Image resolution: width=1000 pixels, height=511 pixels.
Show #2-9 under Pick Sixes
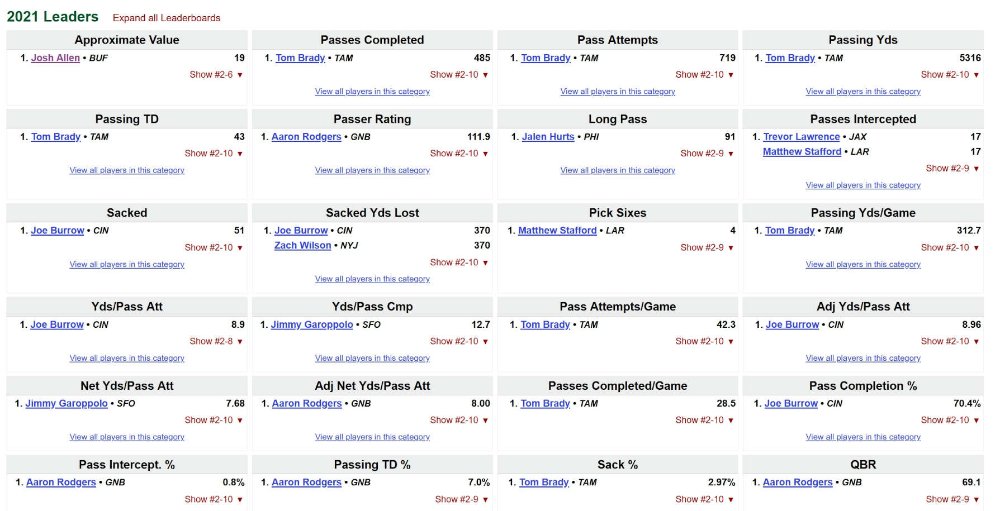(x=707, y=248)
